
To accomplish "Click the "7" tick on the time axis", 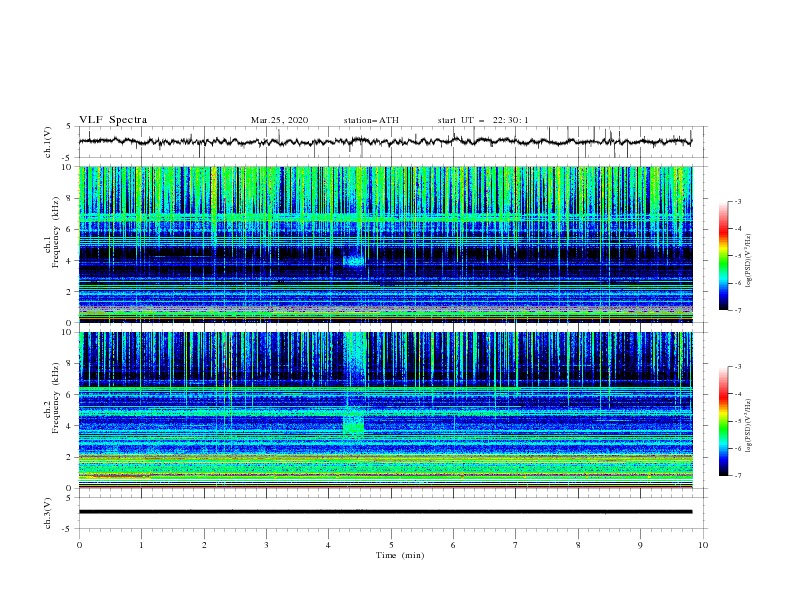I will 516,545.
